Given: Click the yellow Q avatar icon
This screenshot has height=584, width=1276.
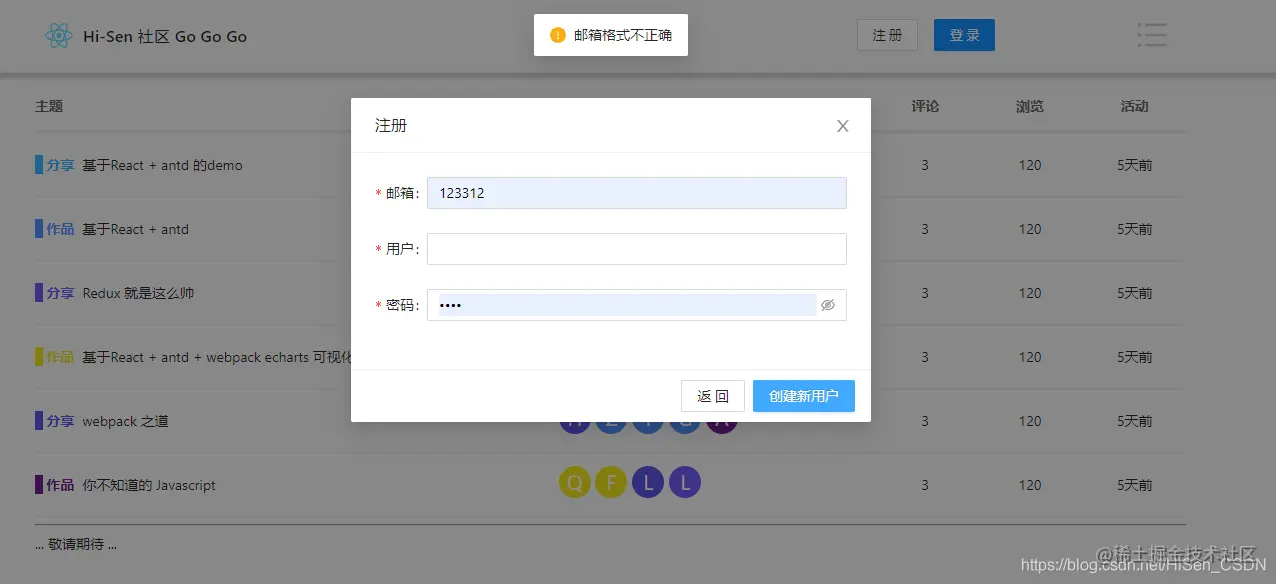Looking at the screenshot, I should point(574,482).
